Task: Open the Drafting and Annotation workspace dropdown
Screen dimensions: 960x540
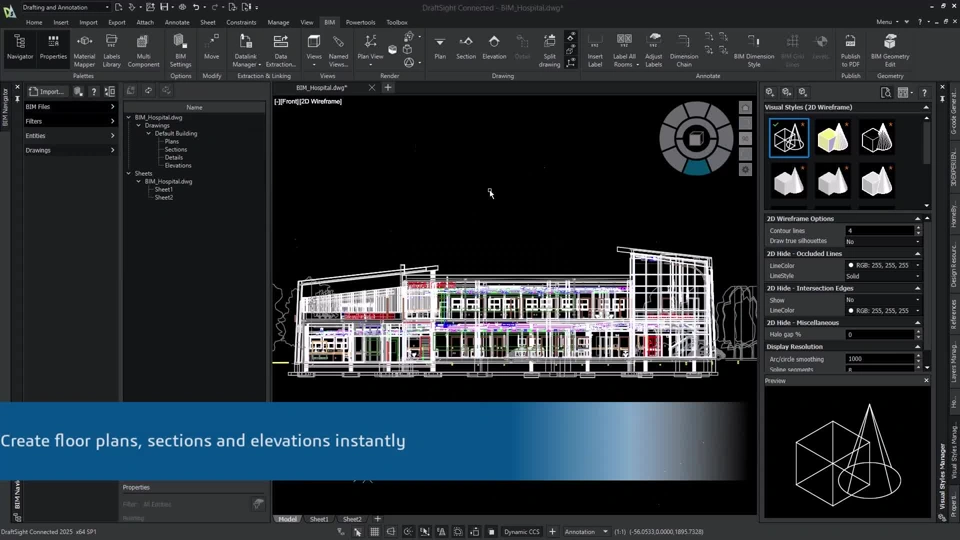Action: (x=66, y=7)
